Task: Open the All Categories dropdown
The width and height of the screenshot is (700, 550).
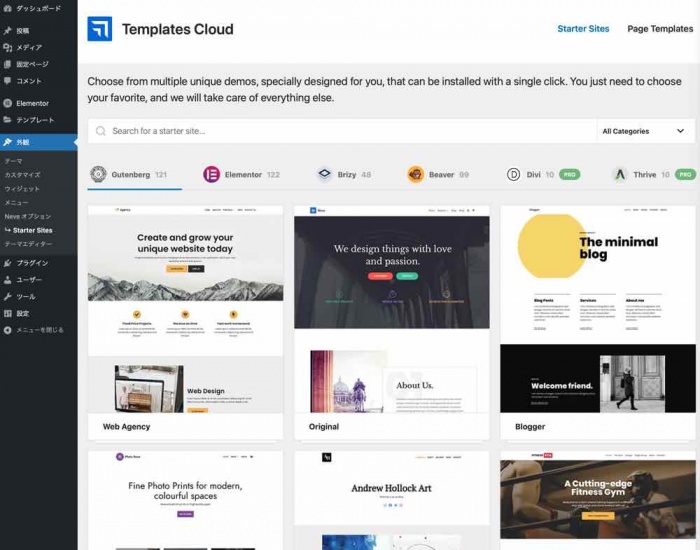Action: [x=646, y=131]
